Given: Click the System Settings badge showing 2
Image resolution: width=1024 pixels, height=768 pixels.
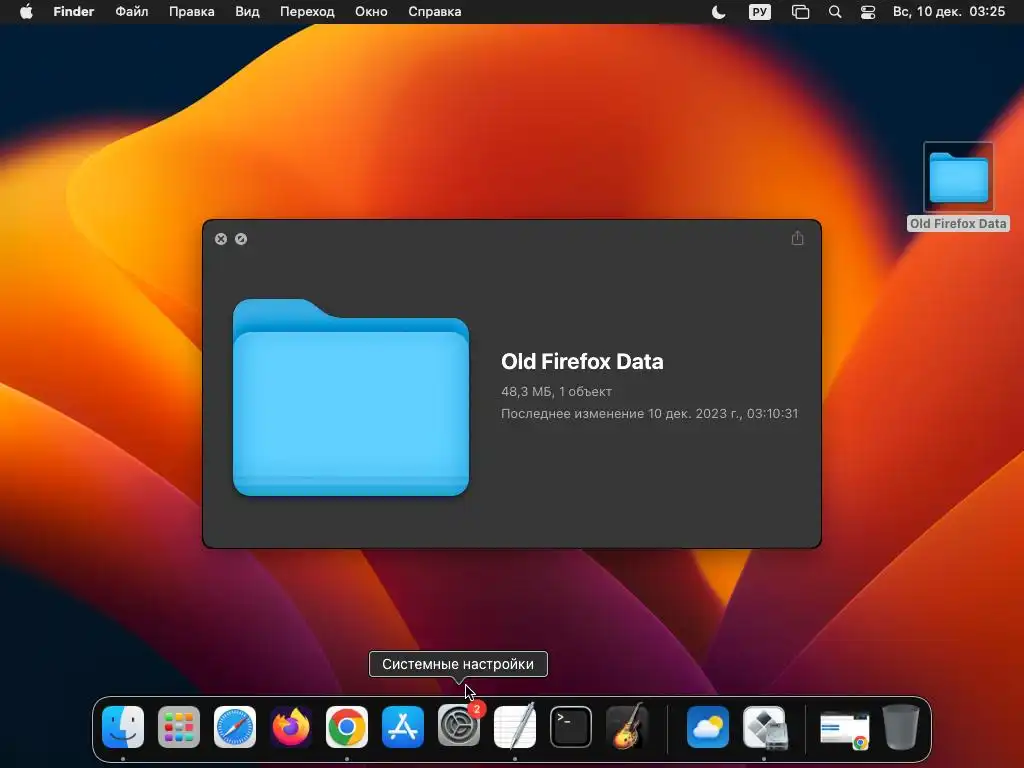Looking at the screenshot, I should tap(477, 709).
